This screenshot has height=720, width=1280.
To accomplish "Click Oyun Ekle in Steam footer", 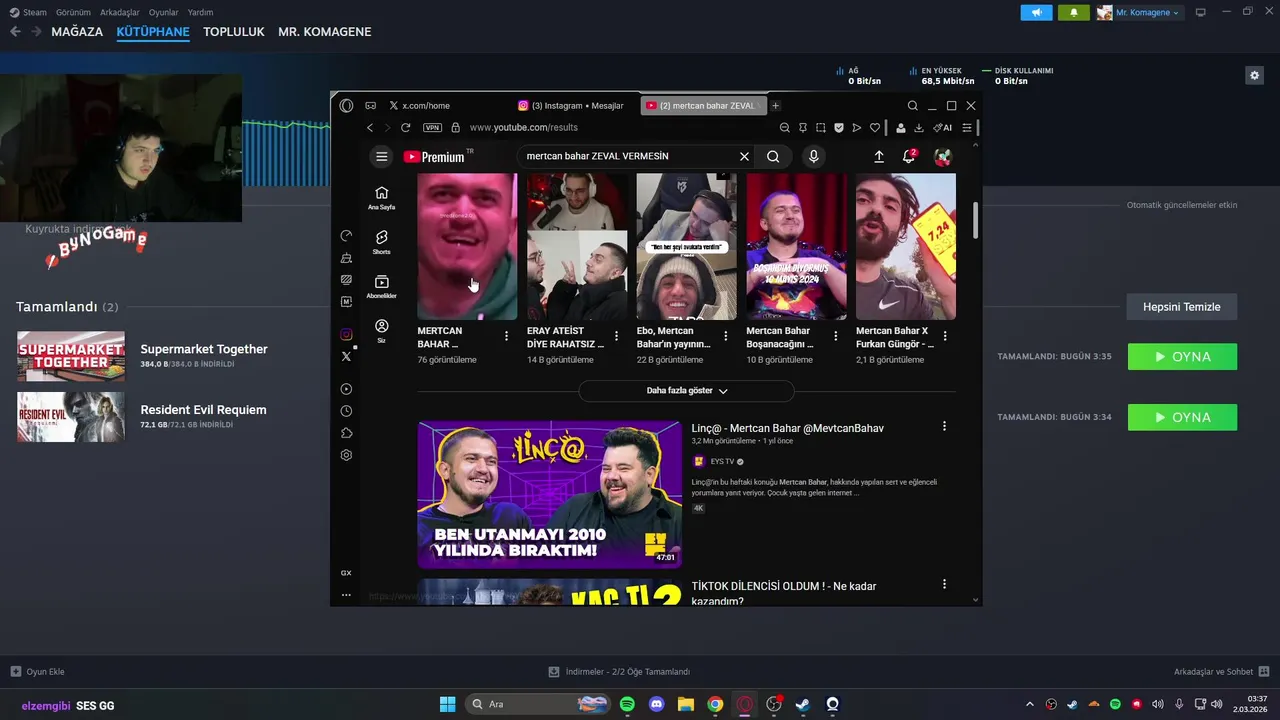I will point(38,672).
